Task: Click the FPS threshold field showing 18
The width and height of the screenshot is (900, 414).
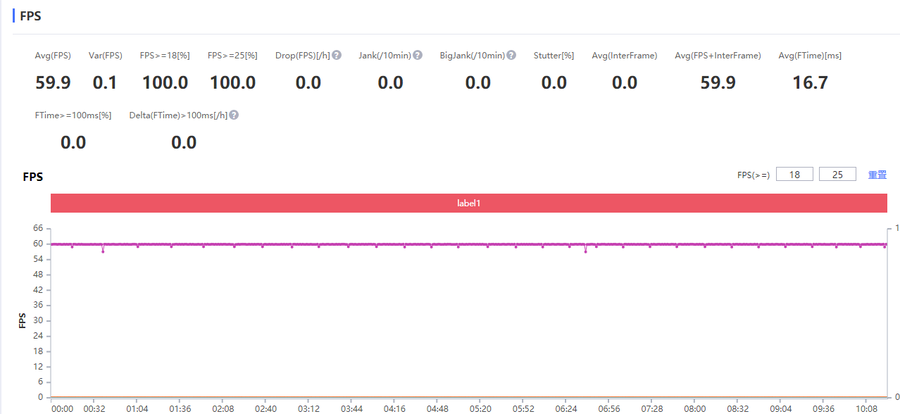Action: coord(794,175)
